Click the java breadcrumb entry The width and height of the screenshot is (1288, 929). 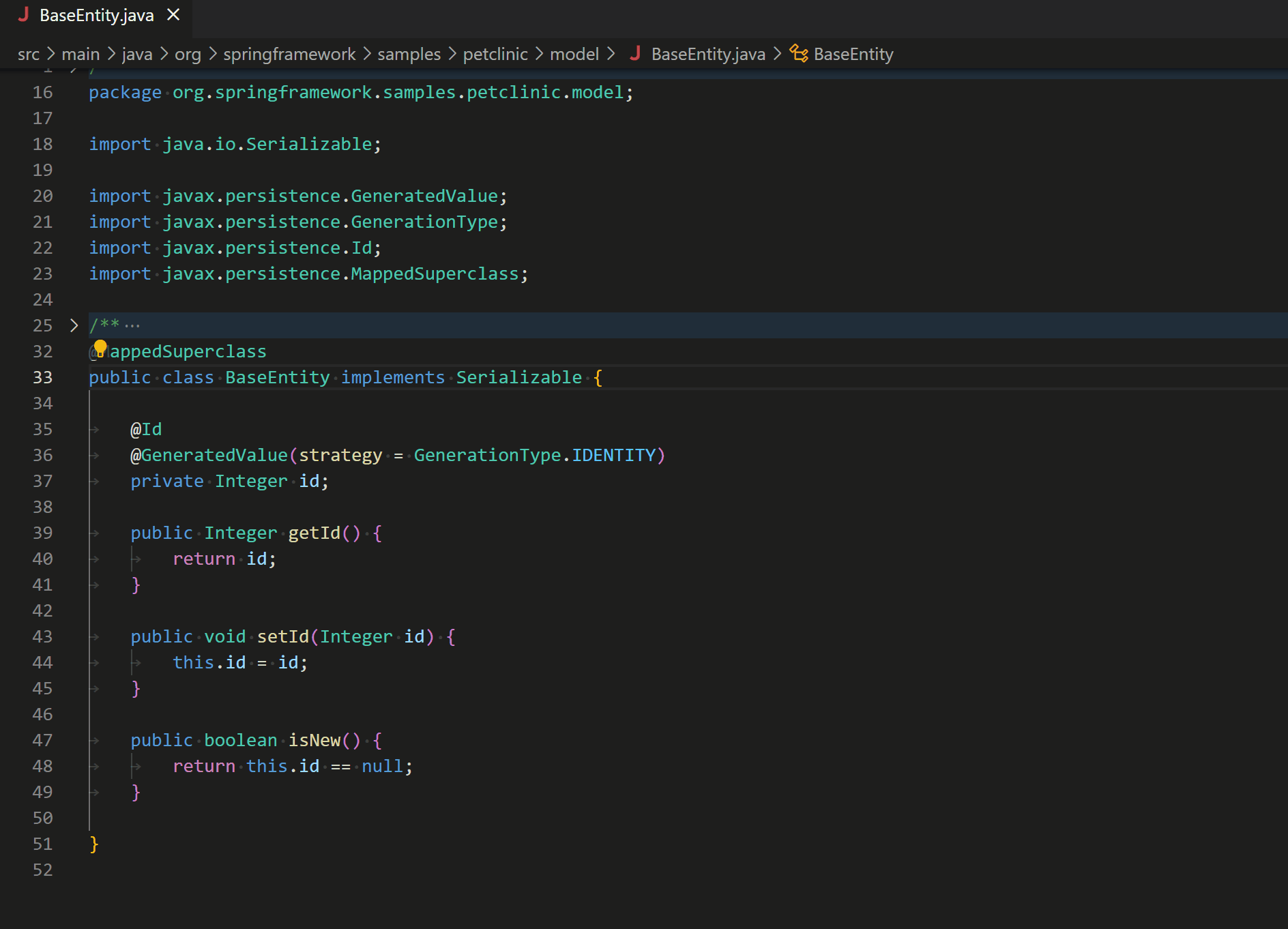coord(136,54)
